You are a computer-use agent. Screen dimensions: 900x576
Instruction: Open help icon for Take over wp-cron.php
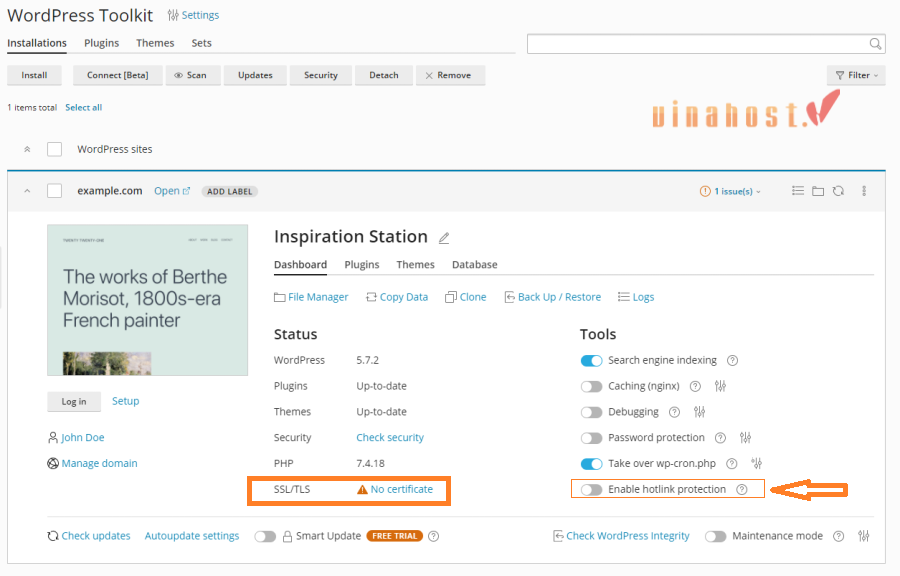tap(732, 464)
